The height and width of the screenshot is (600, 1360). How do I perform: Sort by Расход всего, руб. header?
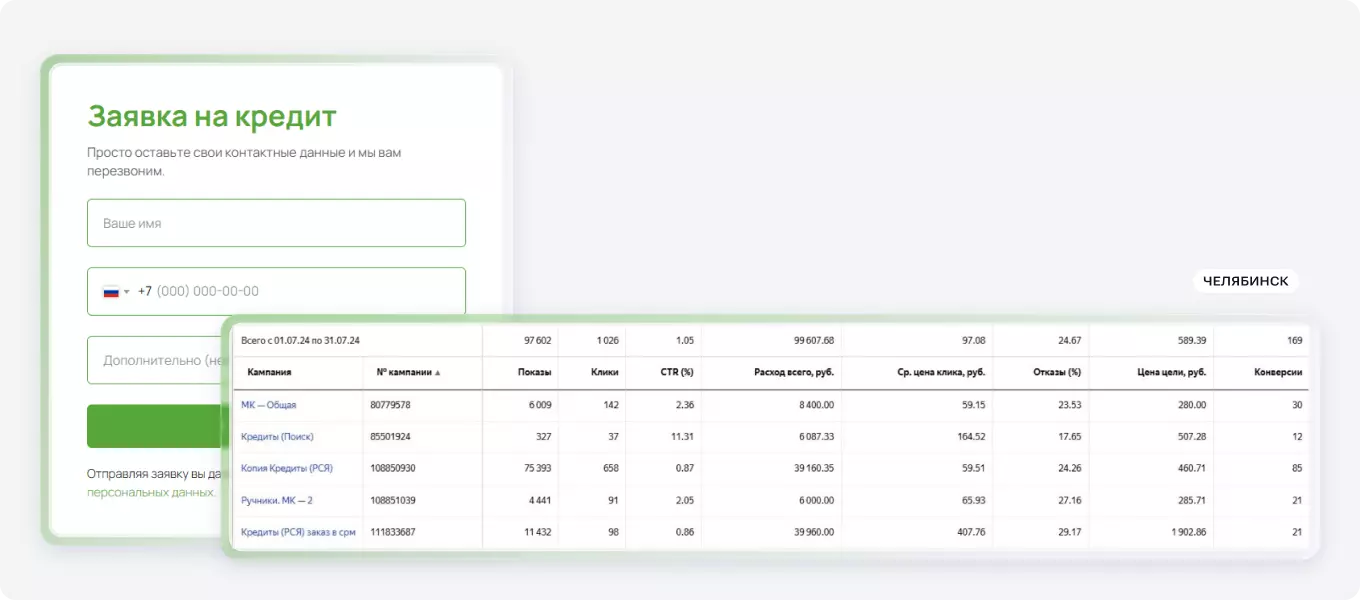coord(794,372)
